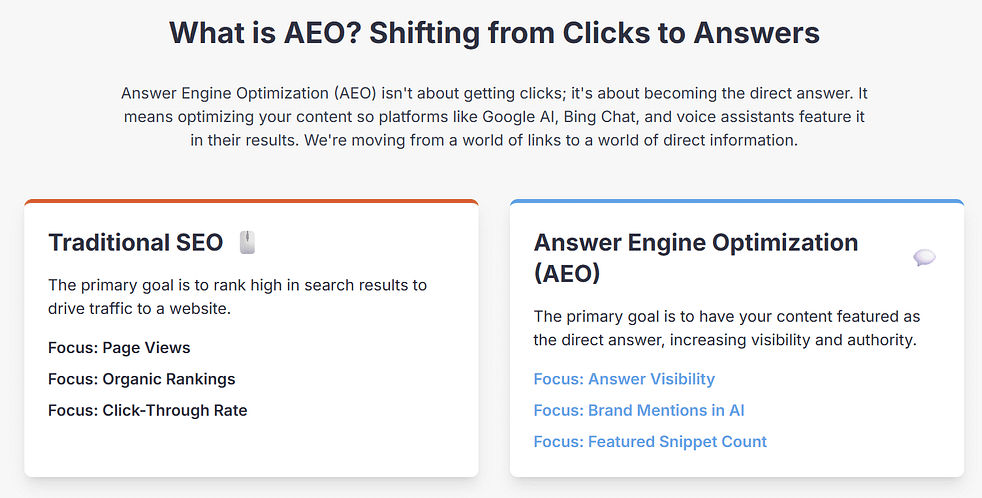Image resolution: width=982 pixels, height=498 pixels.
Task: Select the Focus: Page Views line
Action: [x=119, y=348]
